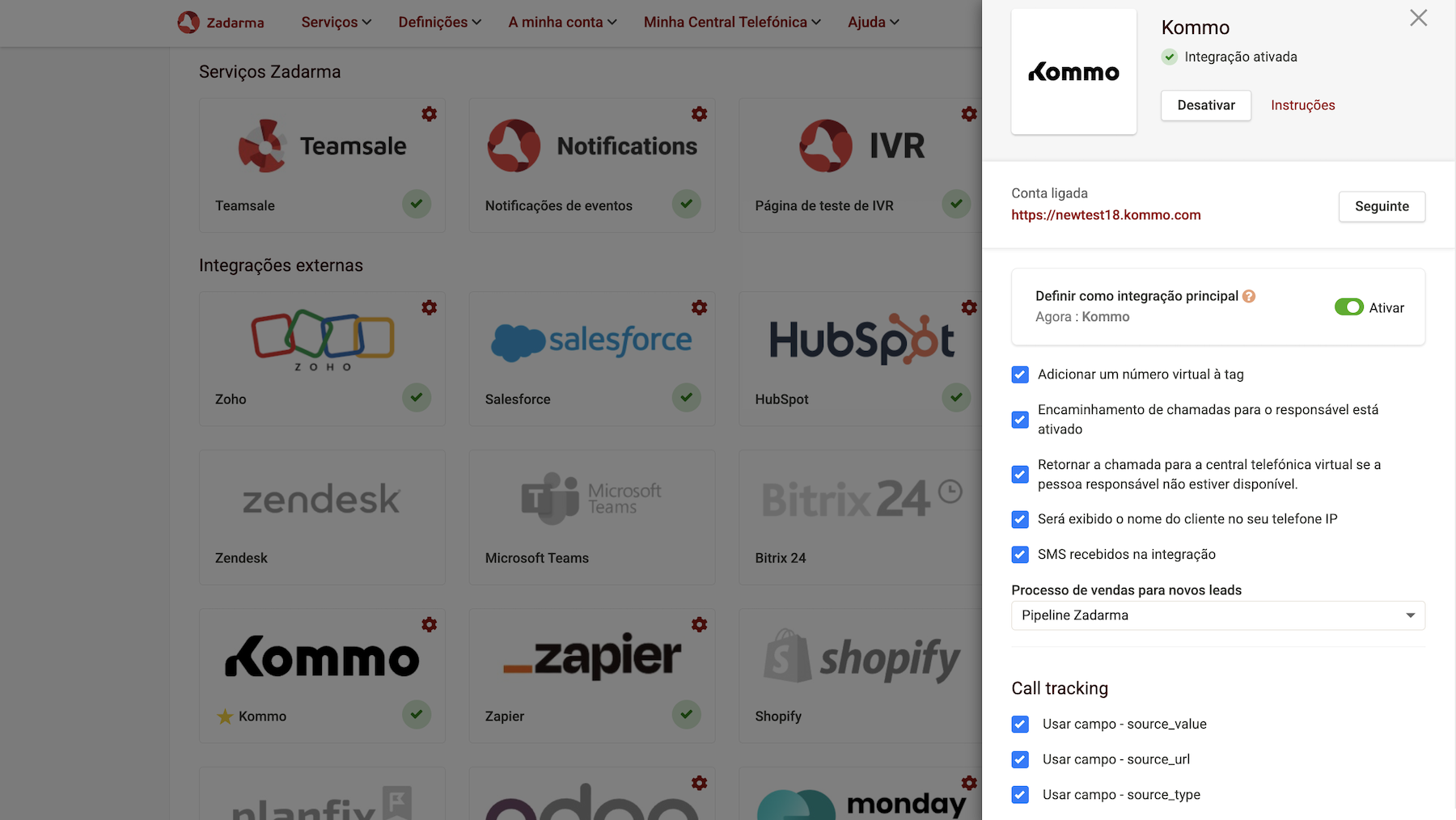Uncheck Usar campo - source_value
The image size is (1456, 820).
point(1020,725)
